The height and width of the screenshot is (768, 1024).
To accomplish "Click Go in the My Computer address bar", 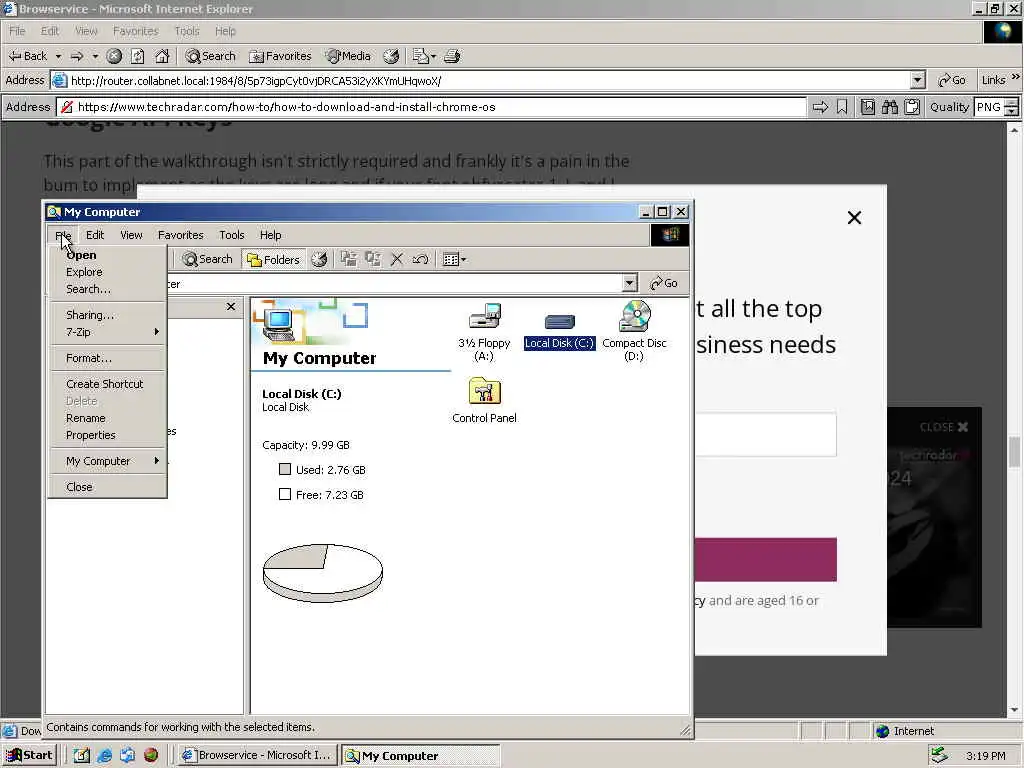I will point(664,283).
